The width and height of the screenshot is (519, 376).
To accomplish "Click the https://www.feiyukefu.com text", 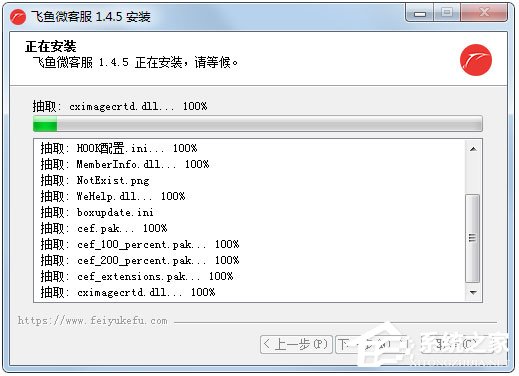I will coord(93,321).
